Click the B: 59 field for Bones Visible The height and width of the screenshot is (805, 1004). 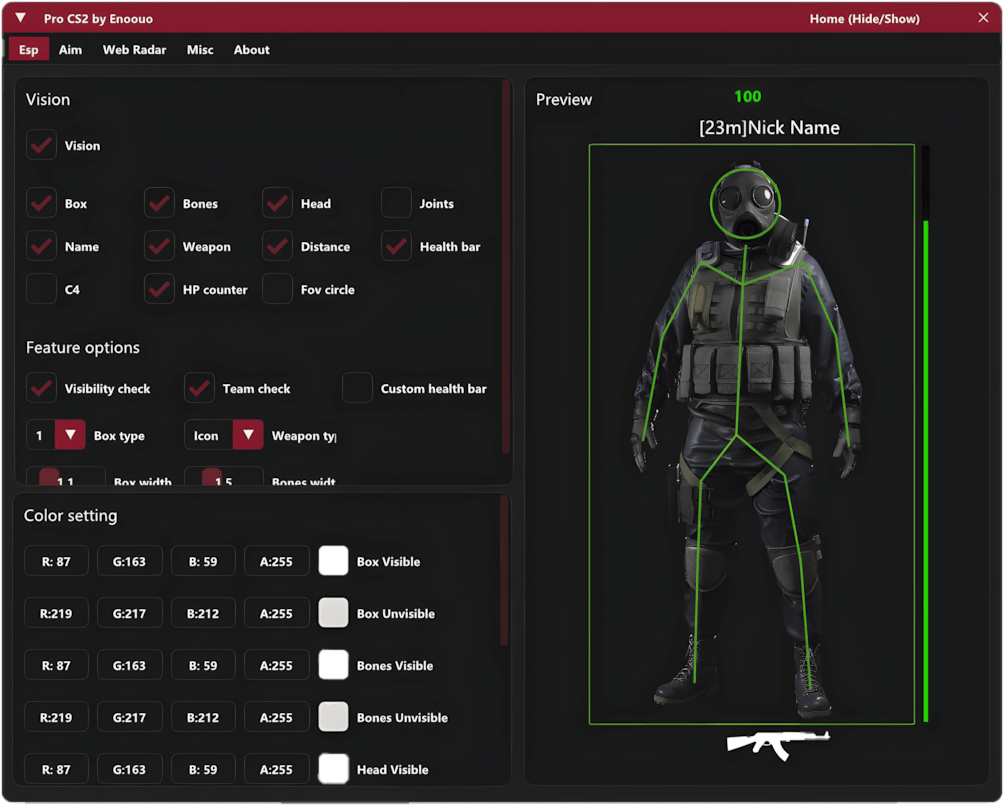[x=203, y=665]
